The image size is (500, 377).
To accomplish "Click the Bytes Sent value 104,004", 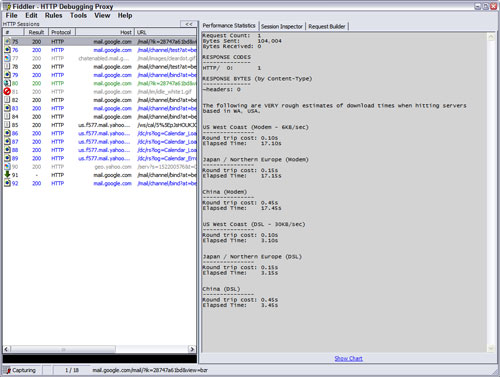I will [269, 41].
